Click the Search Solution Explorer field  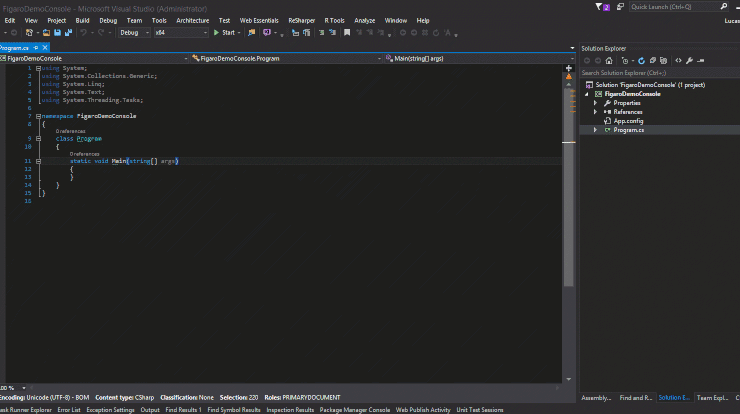point(660,73)
